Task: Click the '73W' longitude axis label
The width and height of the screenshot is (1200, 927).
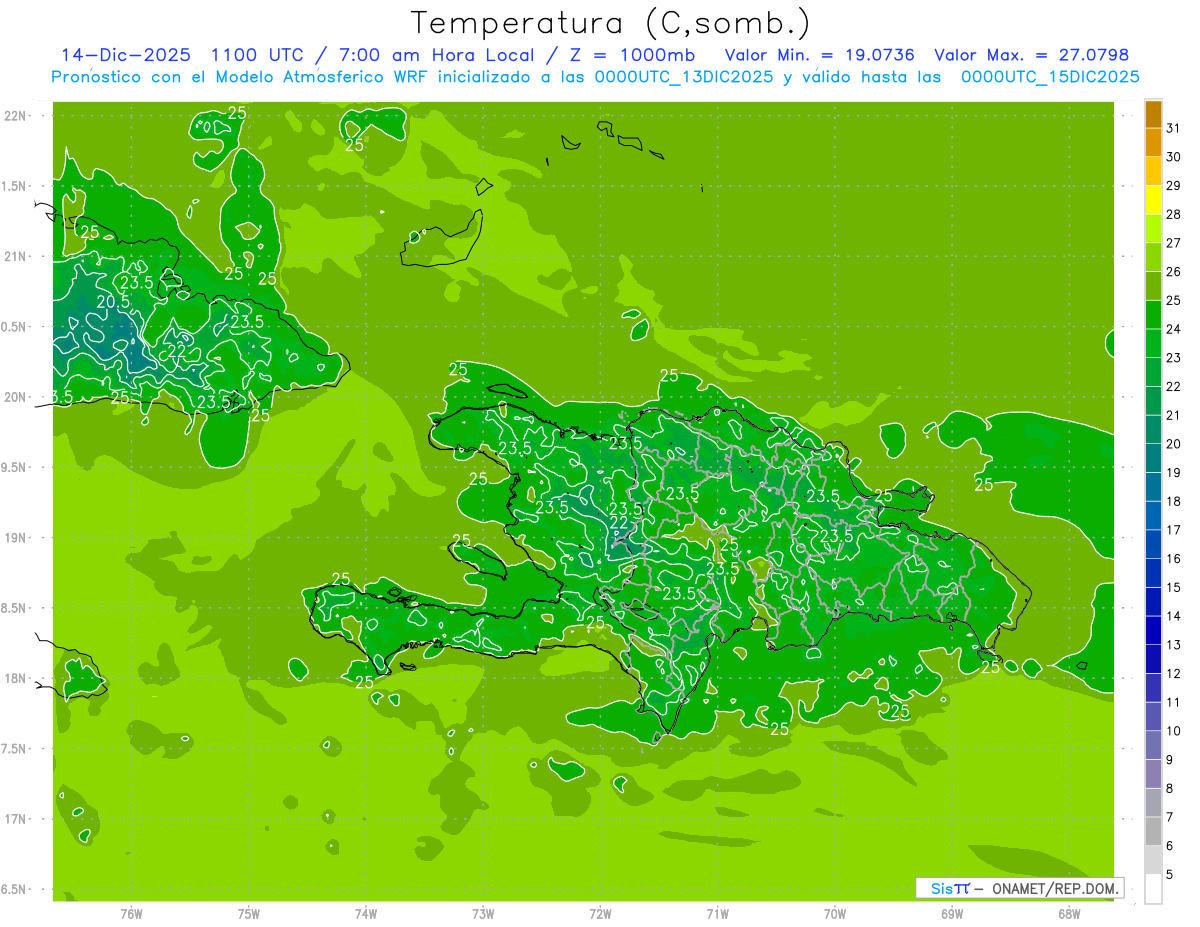Action: (x=483, y=914)
